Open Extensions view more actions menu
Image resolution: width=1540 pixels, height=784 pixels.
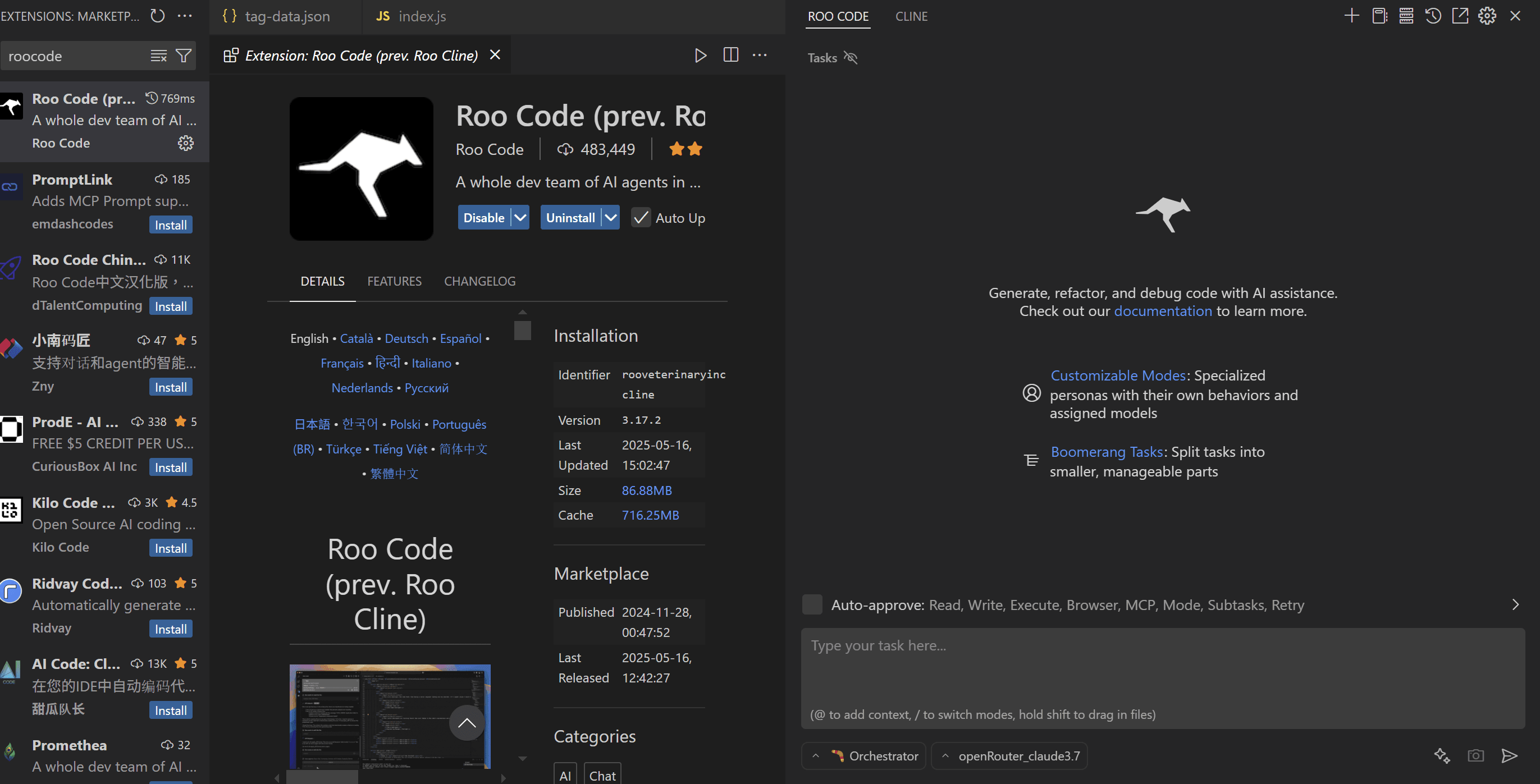pos(185,16)
